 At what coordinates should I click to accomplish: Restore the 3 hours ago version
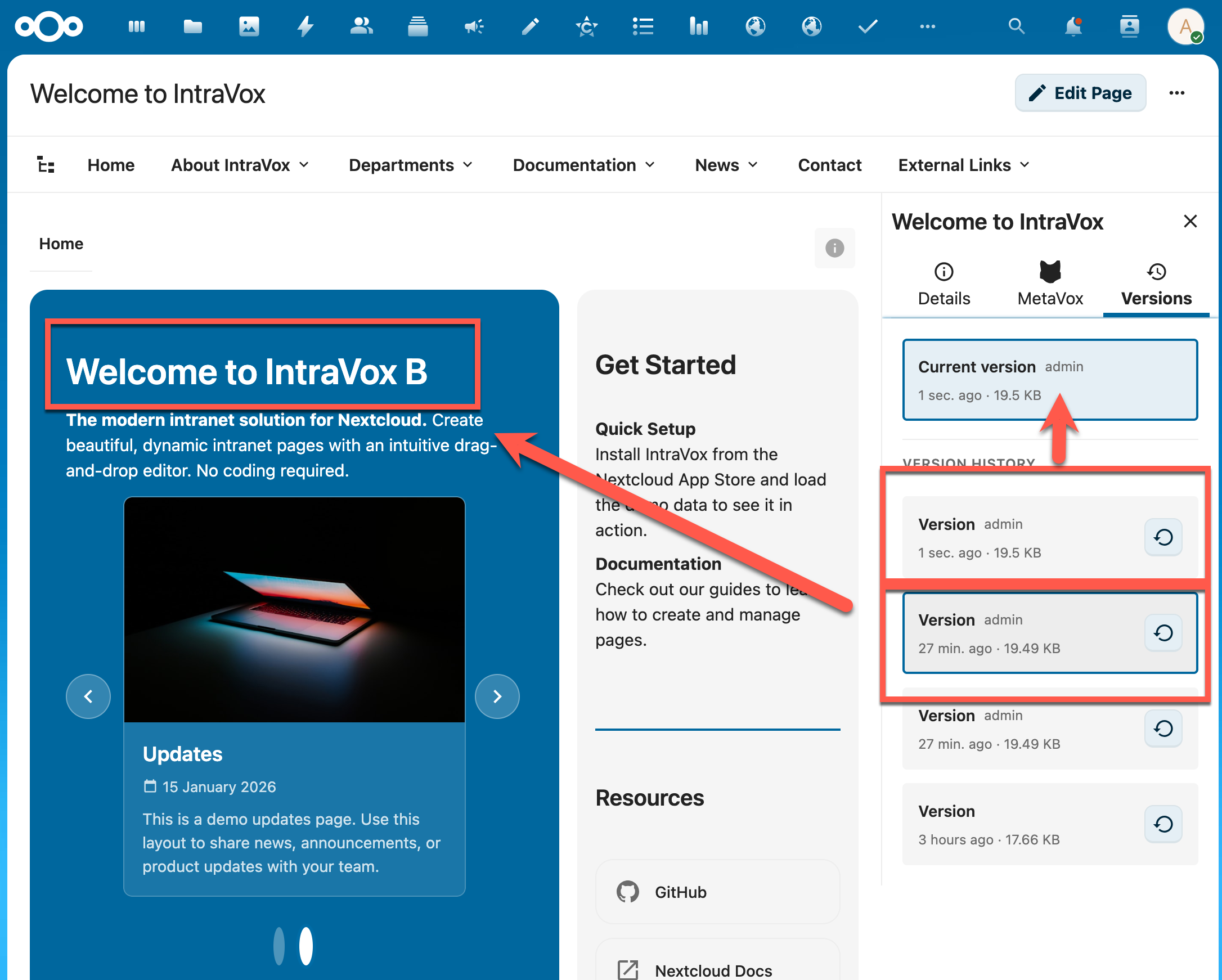coord(1163,824)
